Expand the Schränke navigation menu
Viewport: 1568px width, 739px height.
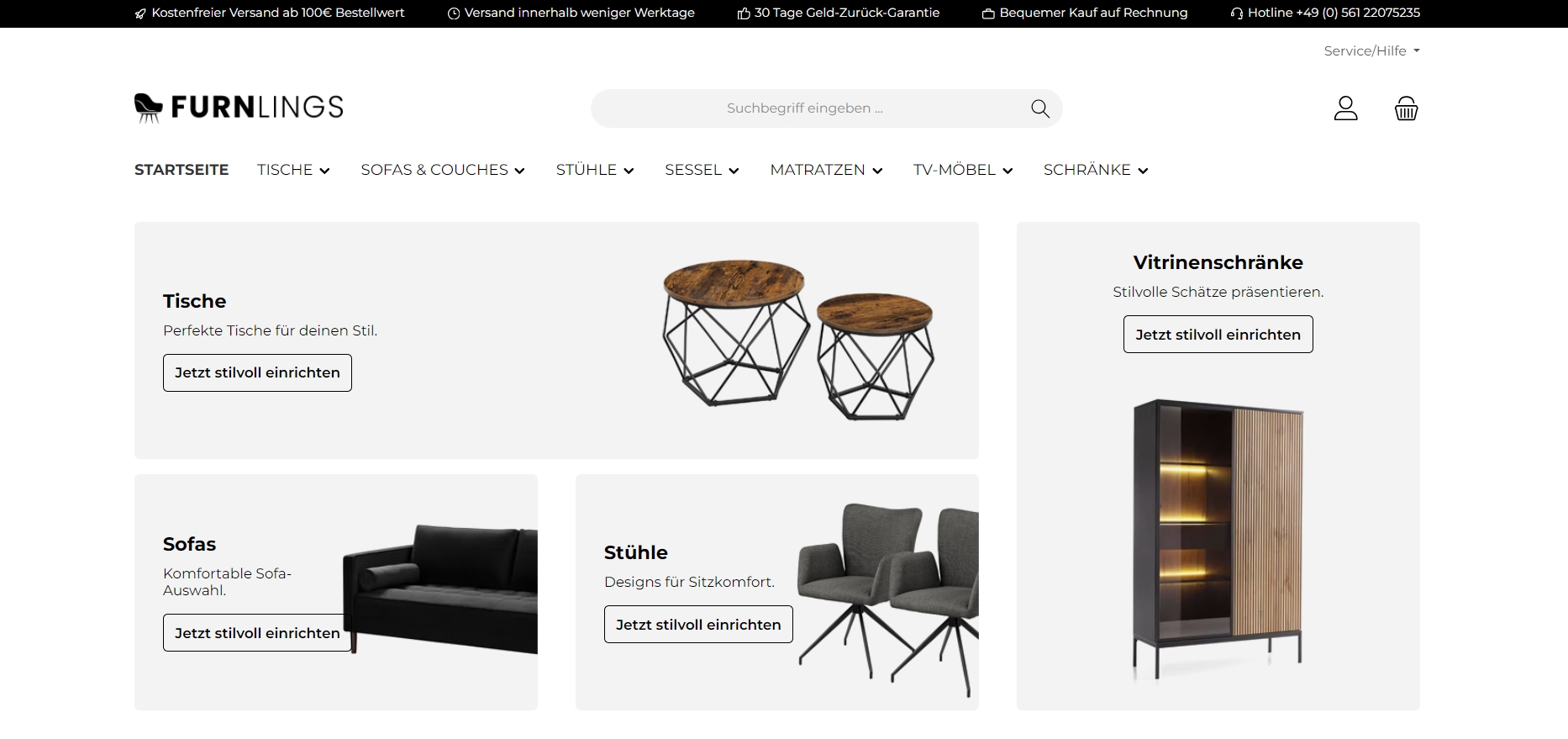tap(1096, 170)
